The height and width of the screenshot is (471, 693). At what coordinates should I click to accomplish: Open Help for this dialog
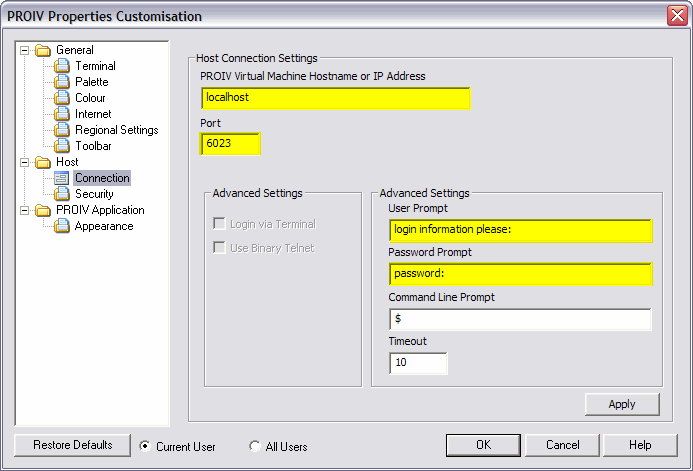click(640, 445)
